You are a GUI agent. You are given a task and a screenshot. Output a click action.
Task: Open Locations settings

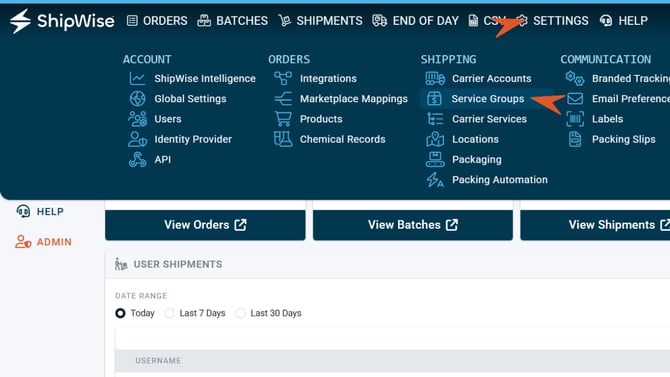tap(476, 139)
